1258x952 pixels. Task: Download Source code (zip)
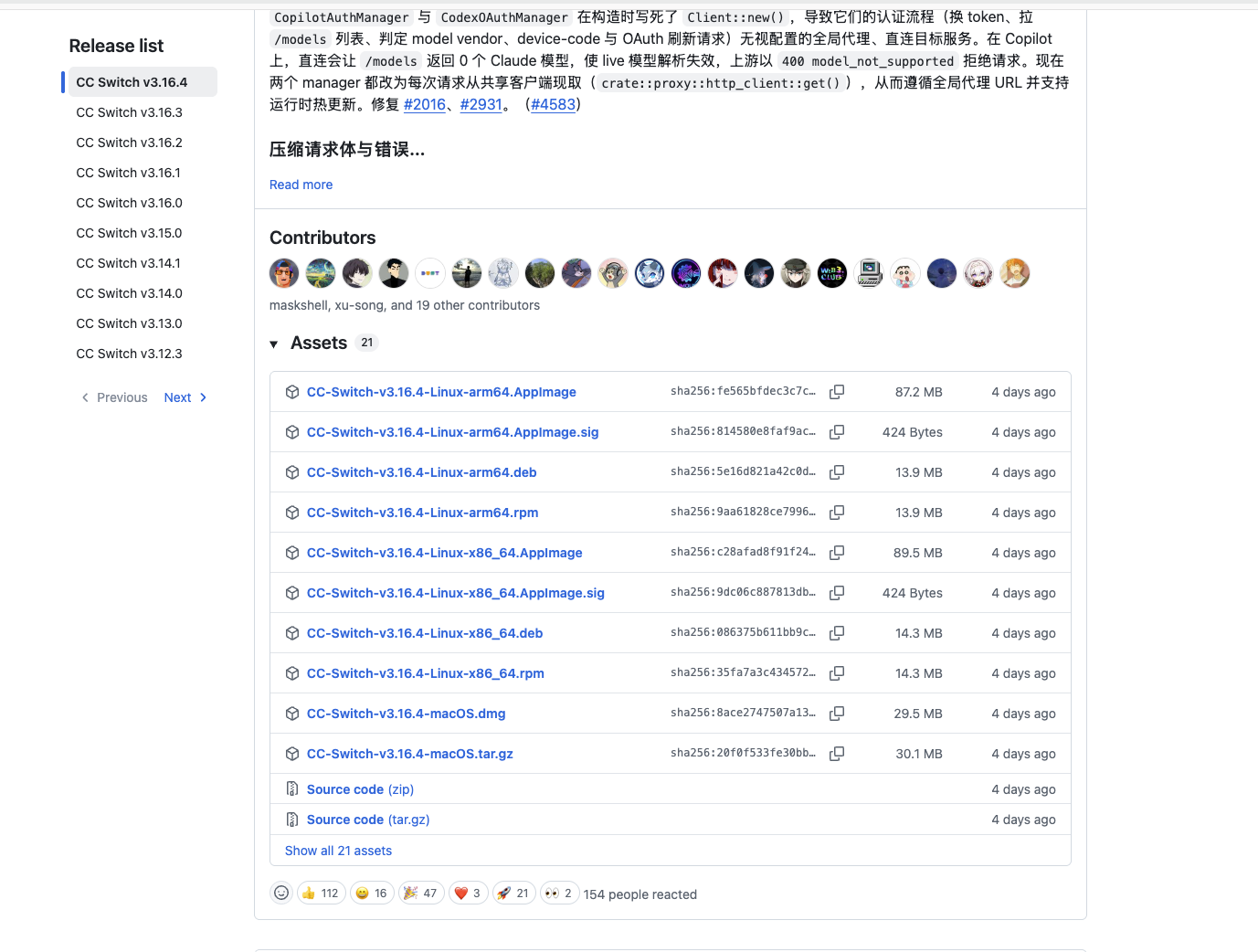(x=360, y=789)
